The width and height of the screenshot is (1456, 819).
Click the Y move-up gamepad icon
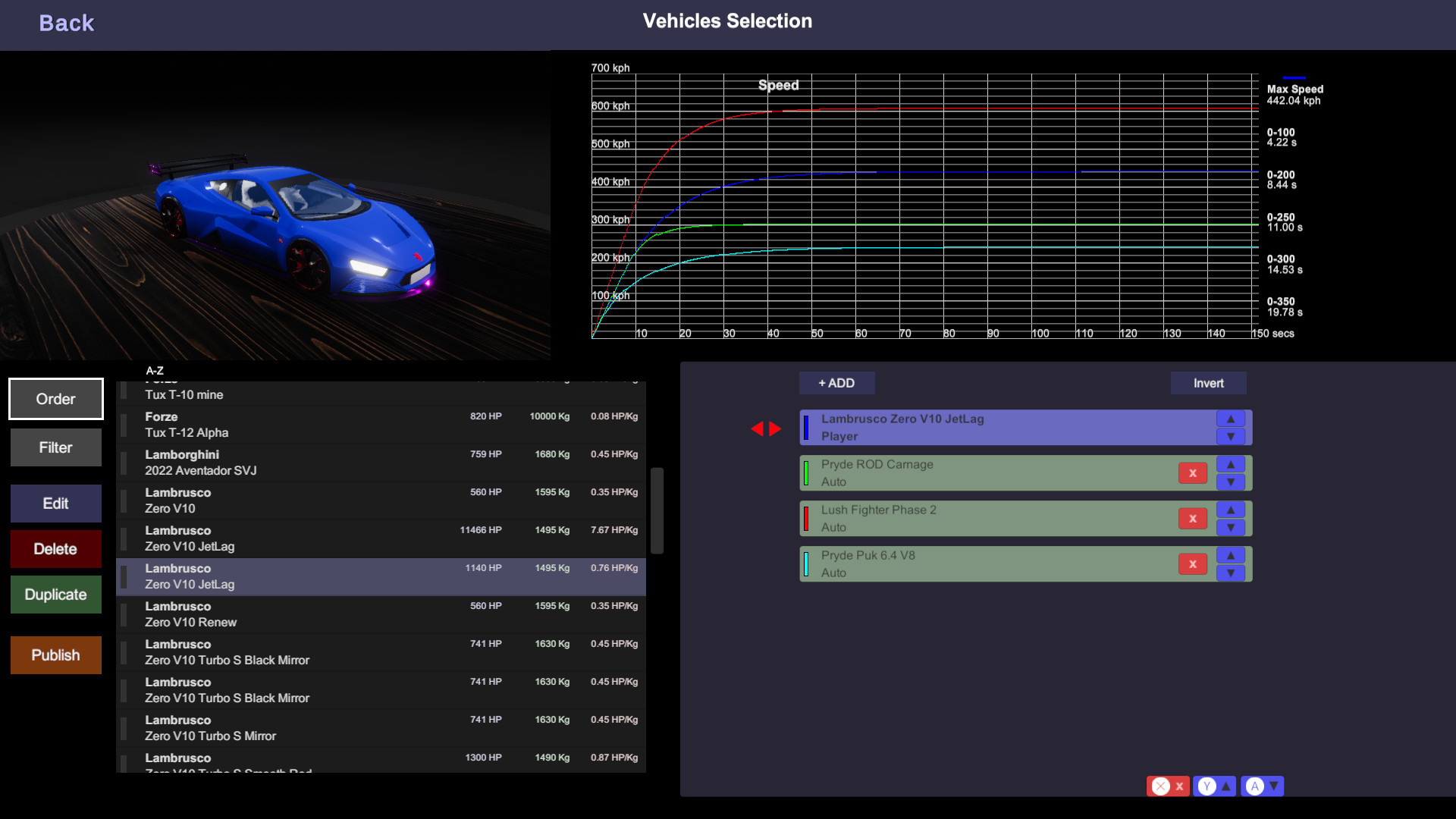[x=1214, y=786]
